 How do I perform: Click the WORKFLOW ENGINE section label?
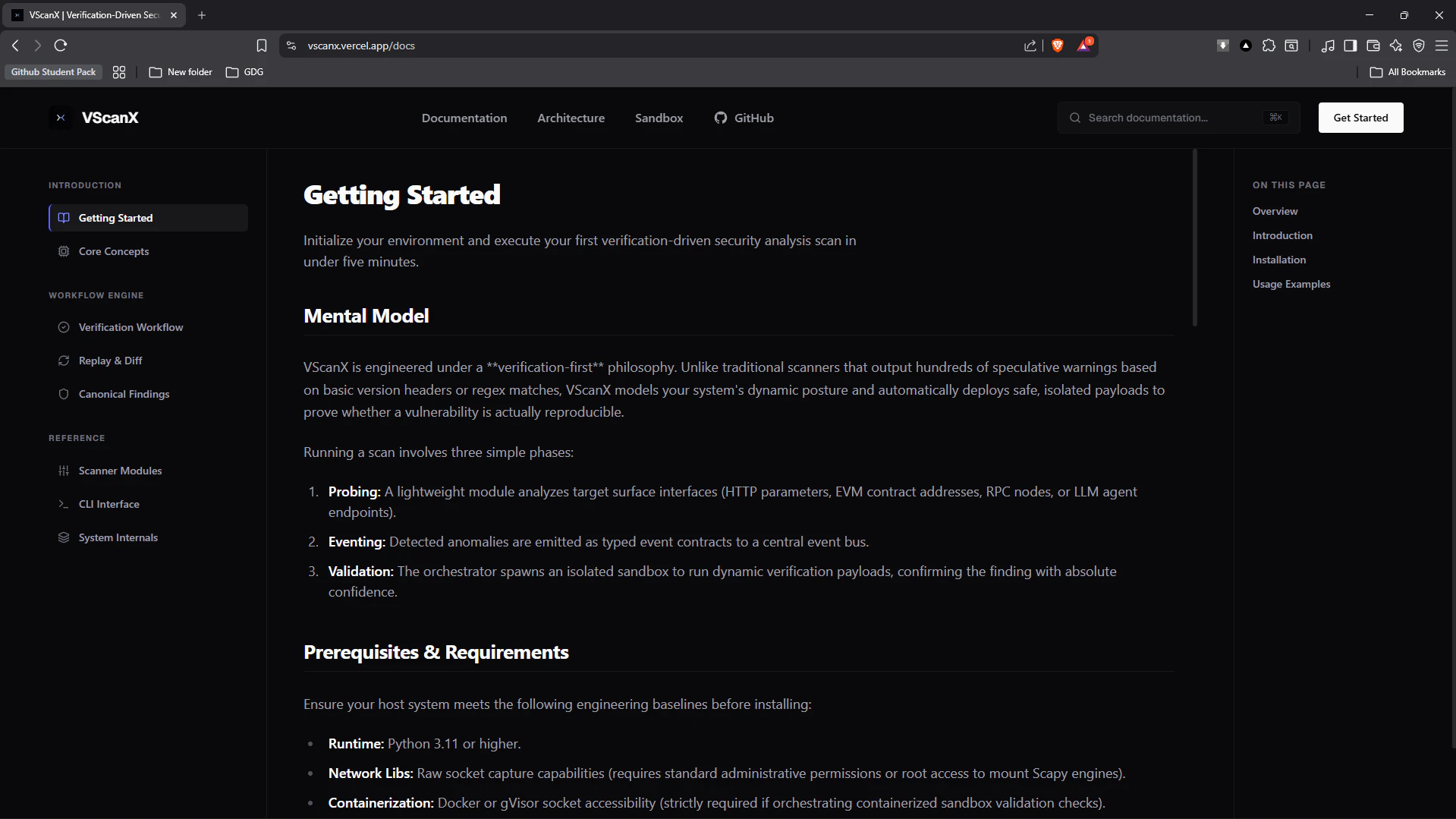[x=96, y=295]
